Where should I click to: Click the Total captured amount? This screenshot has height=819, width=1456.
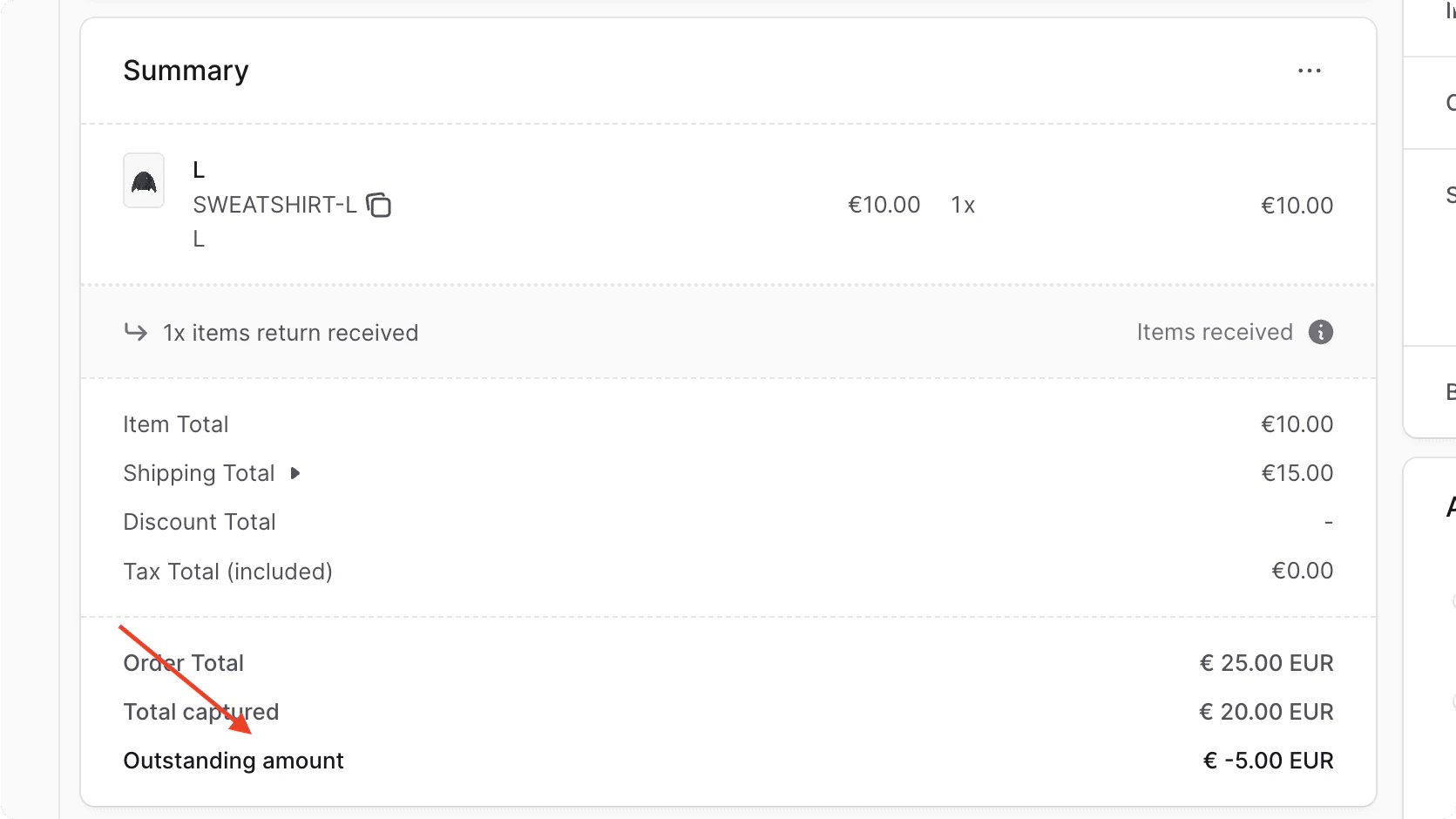(1265, 711)
